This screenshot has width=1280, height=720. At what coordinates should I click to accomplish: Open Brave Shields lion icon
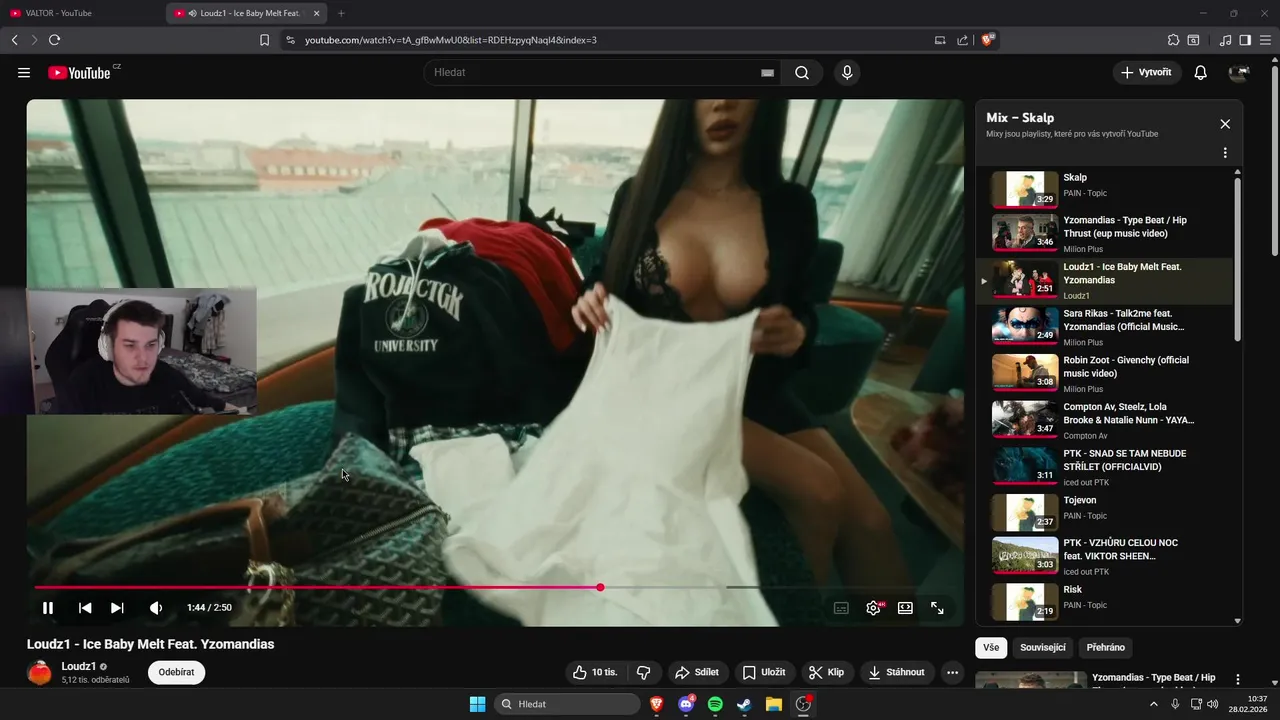[x=988, y=40]
